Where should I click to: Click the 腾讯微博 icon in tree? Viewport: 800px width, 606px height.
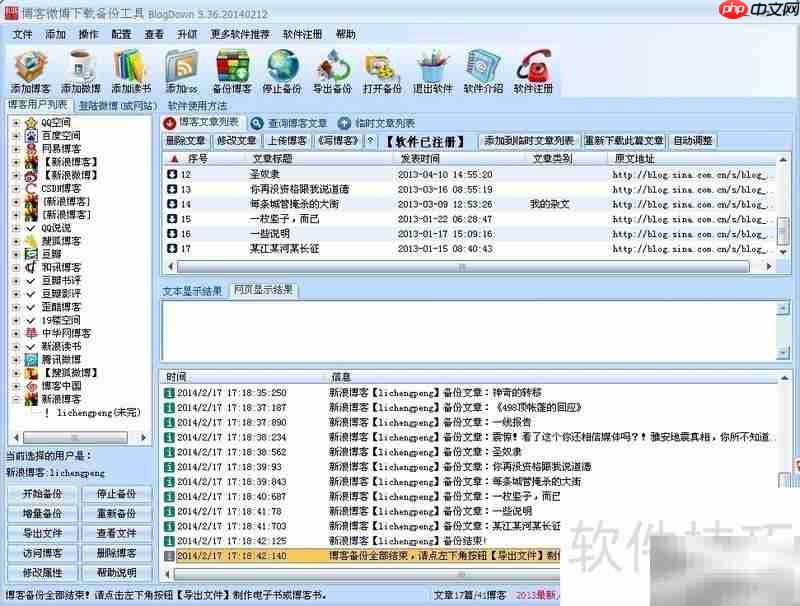click(32, 360)
